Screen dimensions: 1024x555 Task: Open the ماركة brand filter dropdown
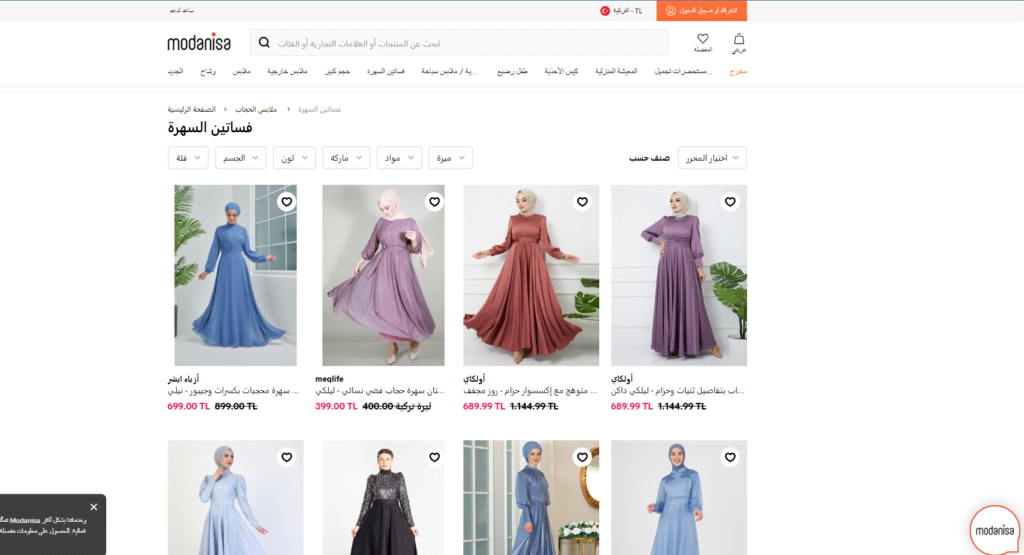click(346, 158)
